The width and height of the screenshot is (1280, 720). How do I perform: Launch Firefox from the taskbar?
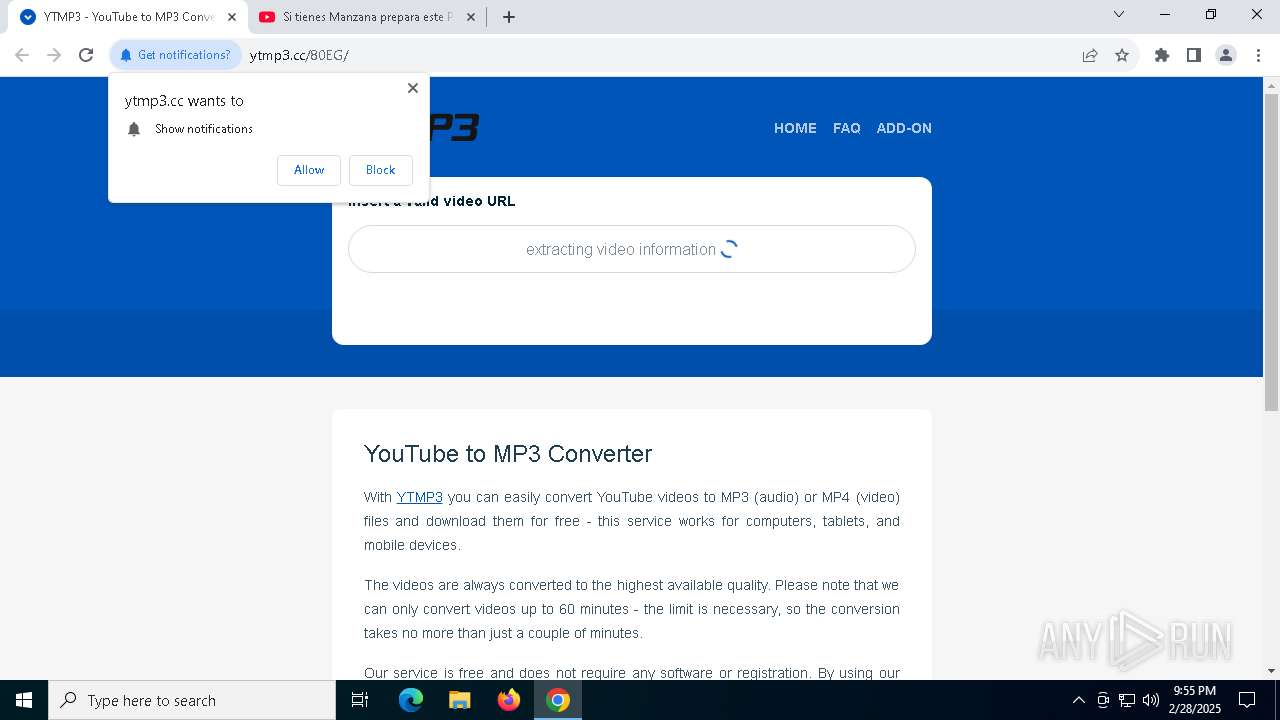coord(509,700)
